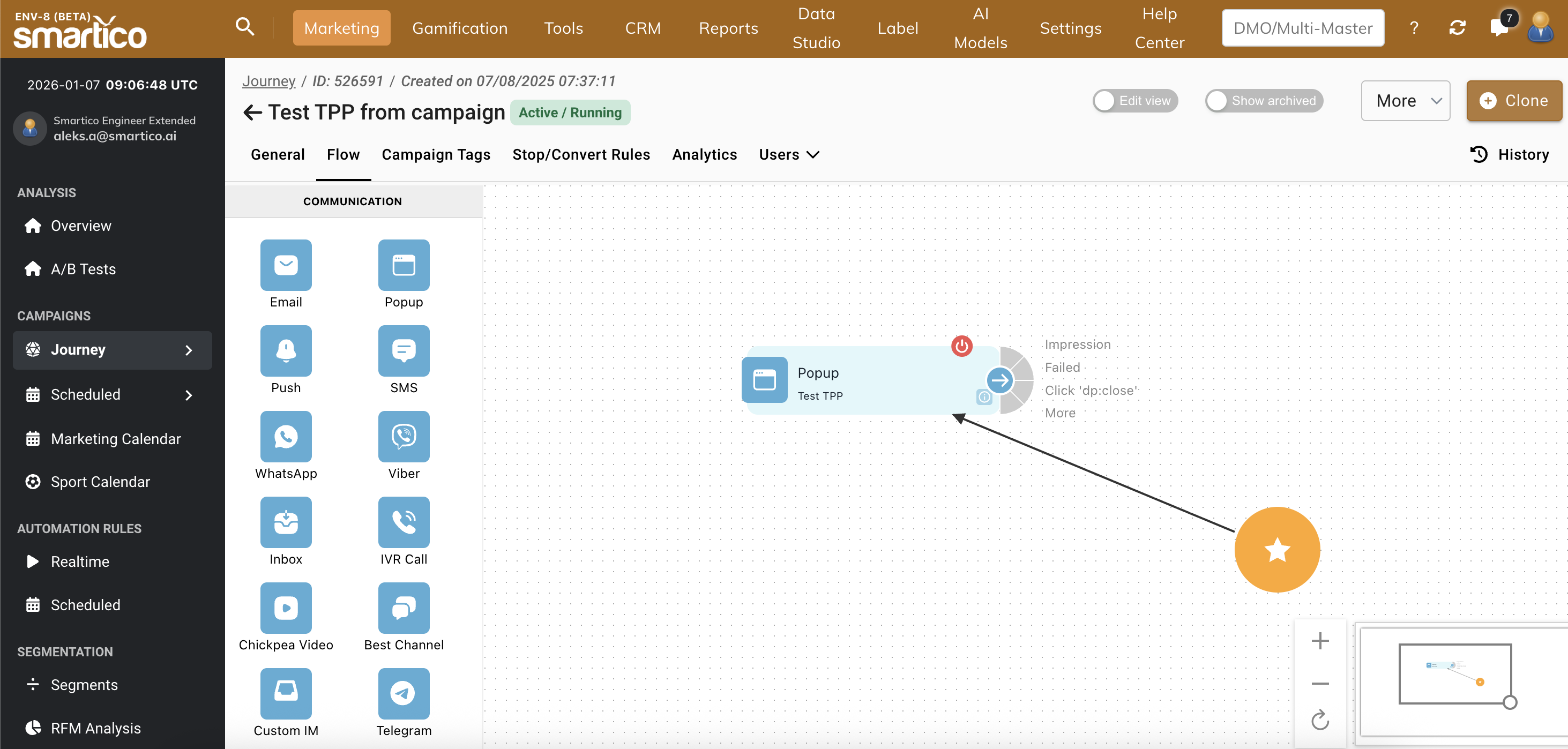
Task: Click the Clone button
Action: click(1514, 101)
